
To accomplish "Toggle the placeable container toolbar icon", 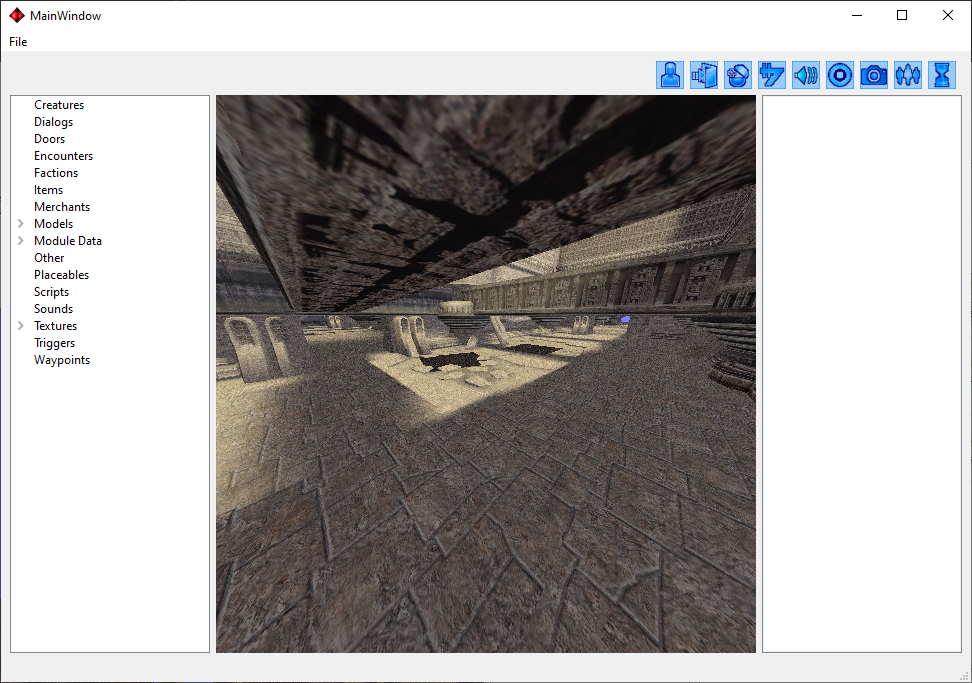I will [x=738, y=75].
